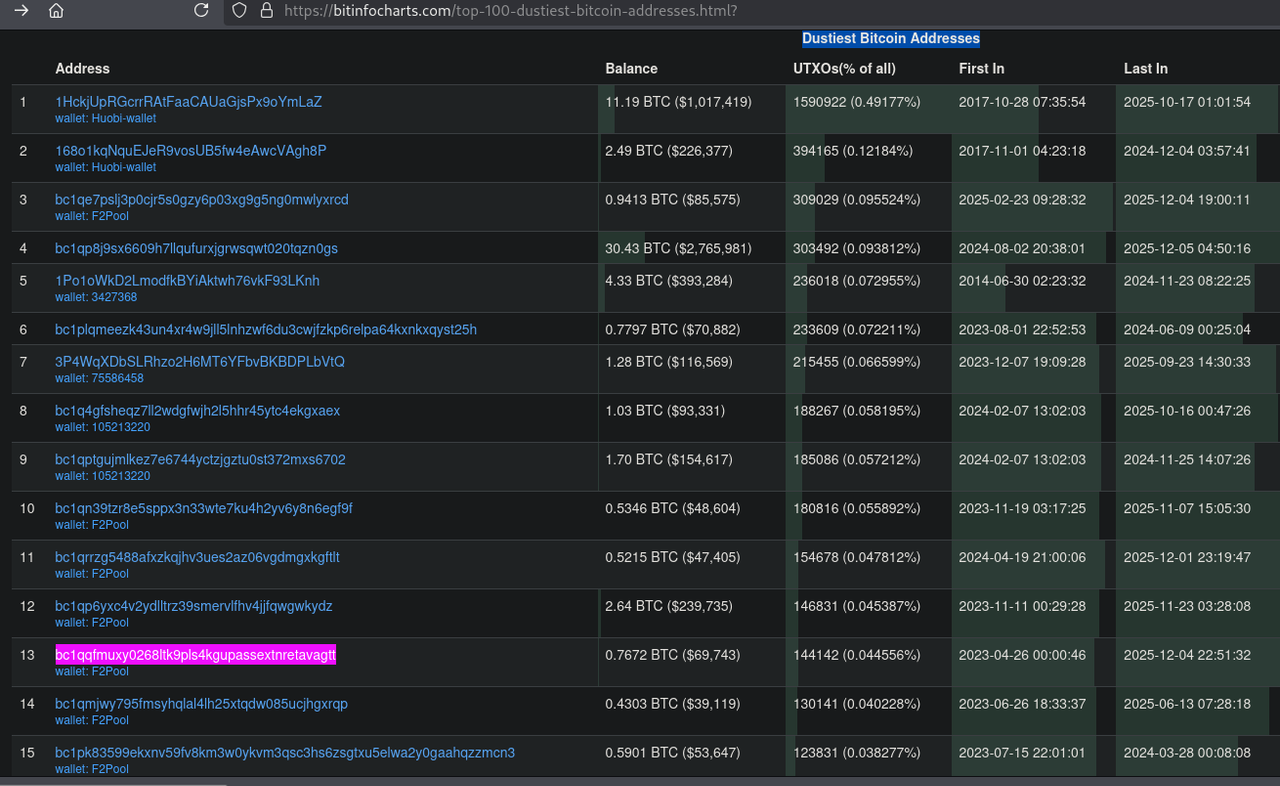Select balance 1.28 BTC ($116,569)
Viewport: 1280px width, 786px height.
669,361
